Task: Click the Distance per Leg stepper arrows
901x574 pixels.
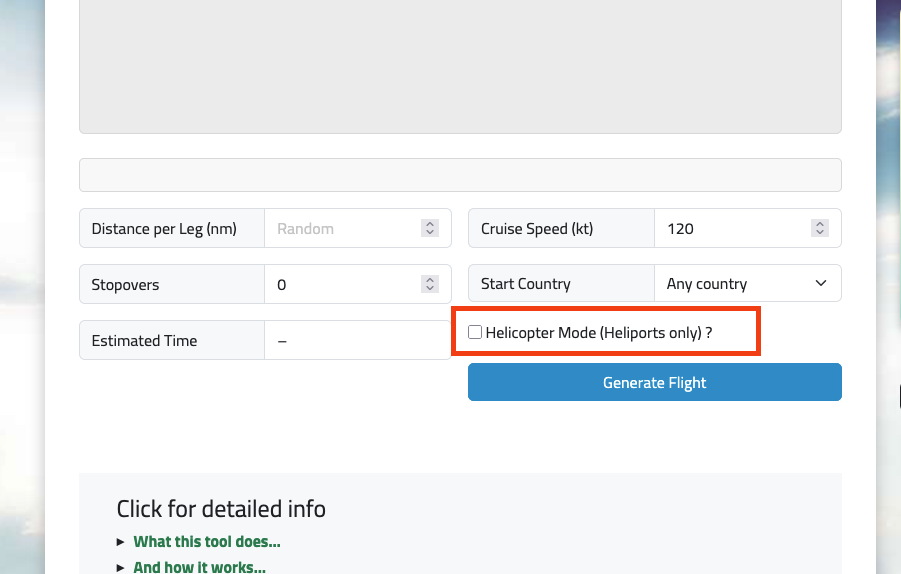Action: [430, 229]
